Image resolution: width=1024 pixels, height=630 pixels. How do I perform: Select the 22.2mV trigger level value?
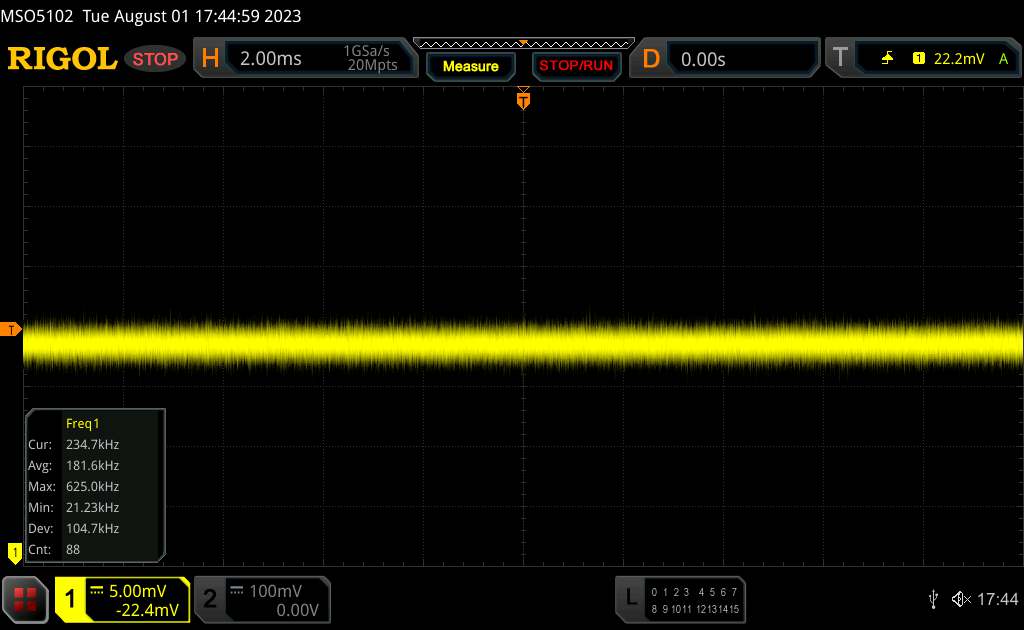pos(958,59)
